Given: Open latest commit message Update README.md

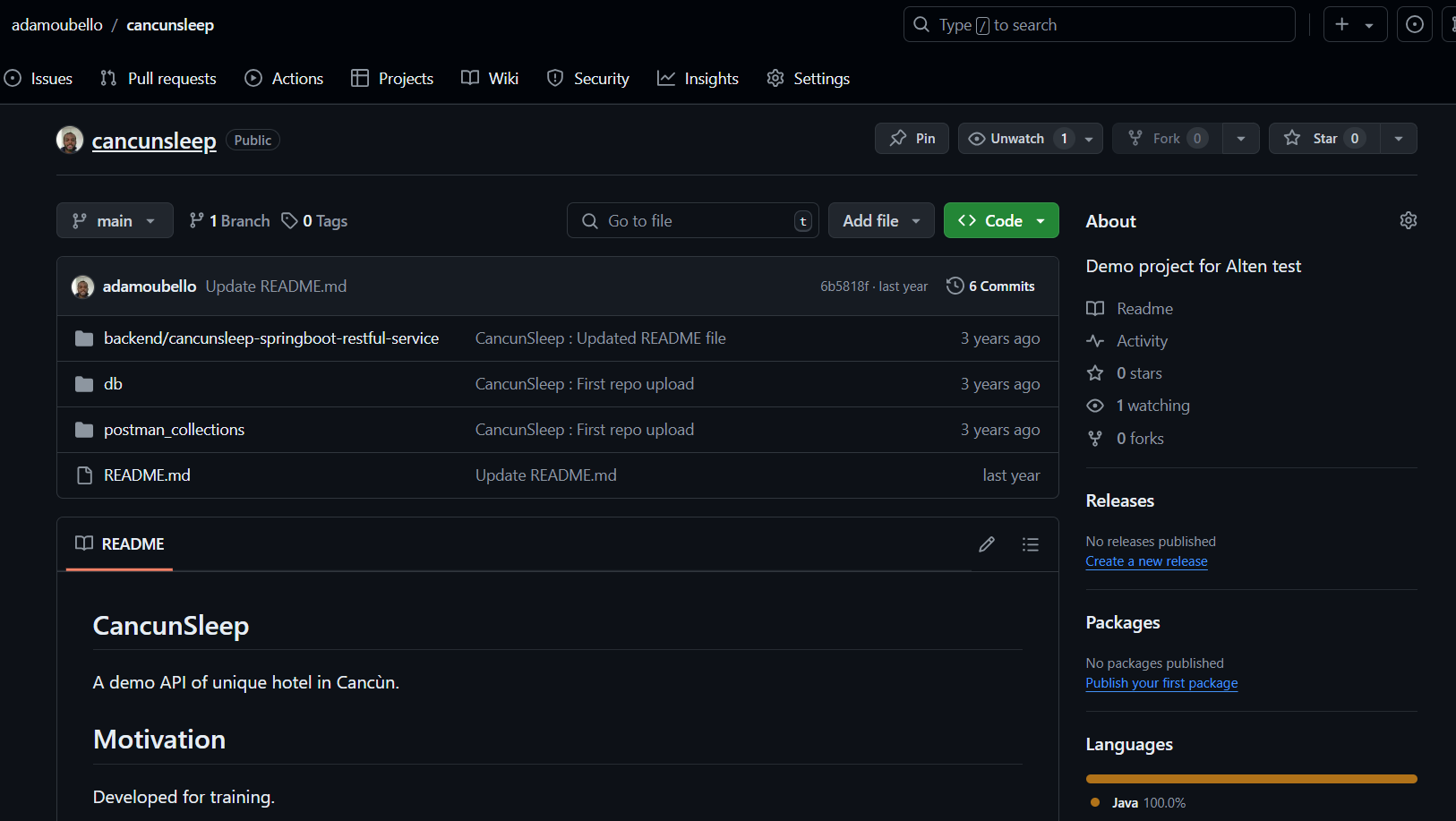Looking at the screenshot, I should (x=276, y=286).
